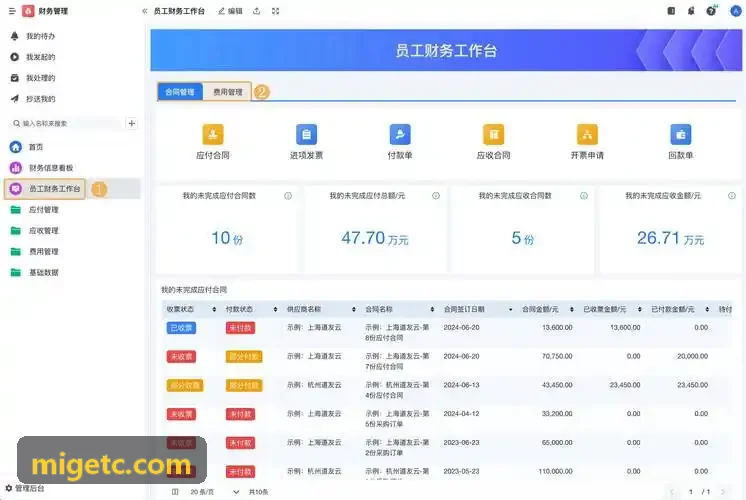Open the book/docs icon in top-right
This screenshot has width=746, height=500.
[x=671, y=11]
